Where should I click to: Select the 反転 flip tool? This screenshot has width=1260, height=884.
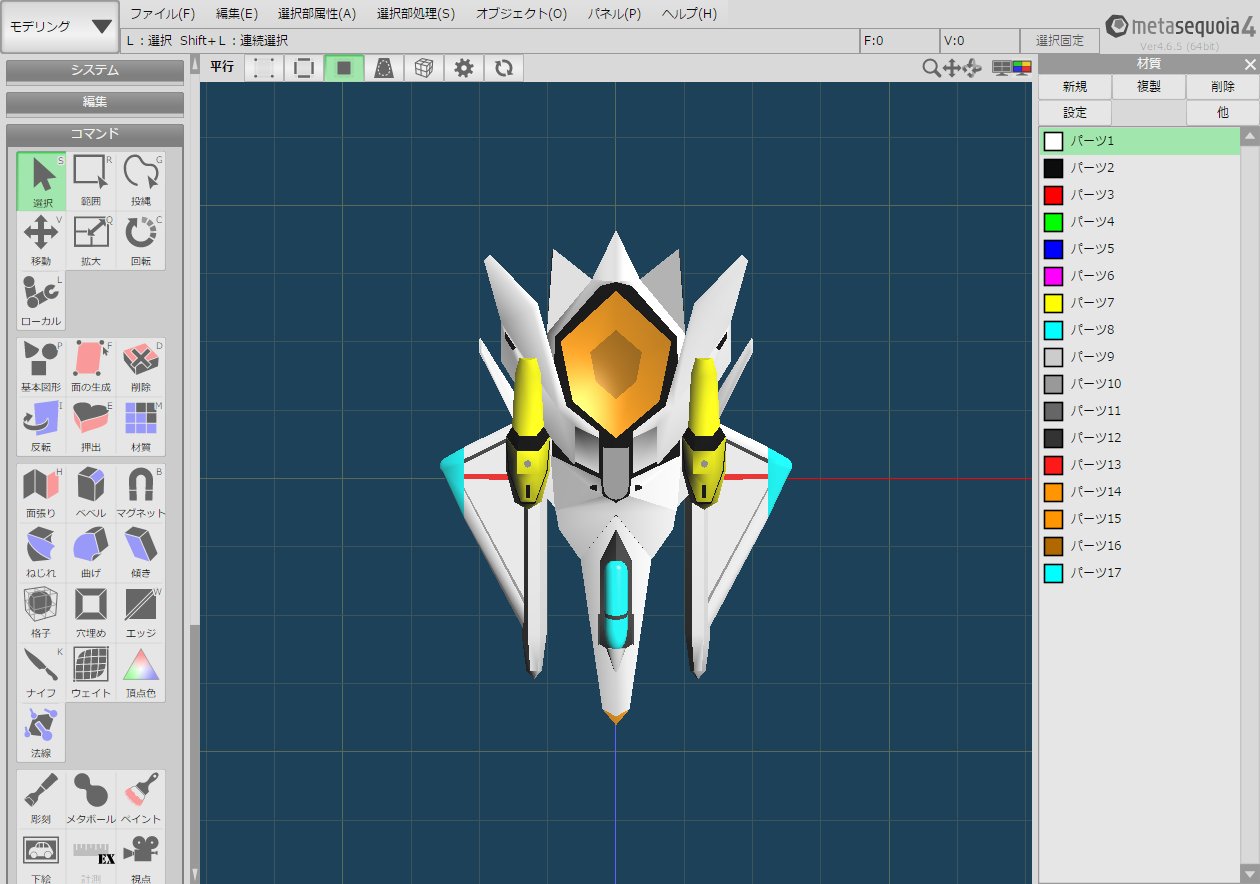tap(41, 427)
